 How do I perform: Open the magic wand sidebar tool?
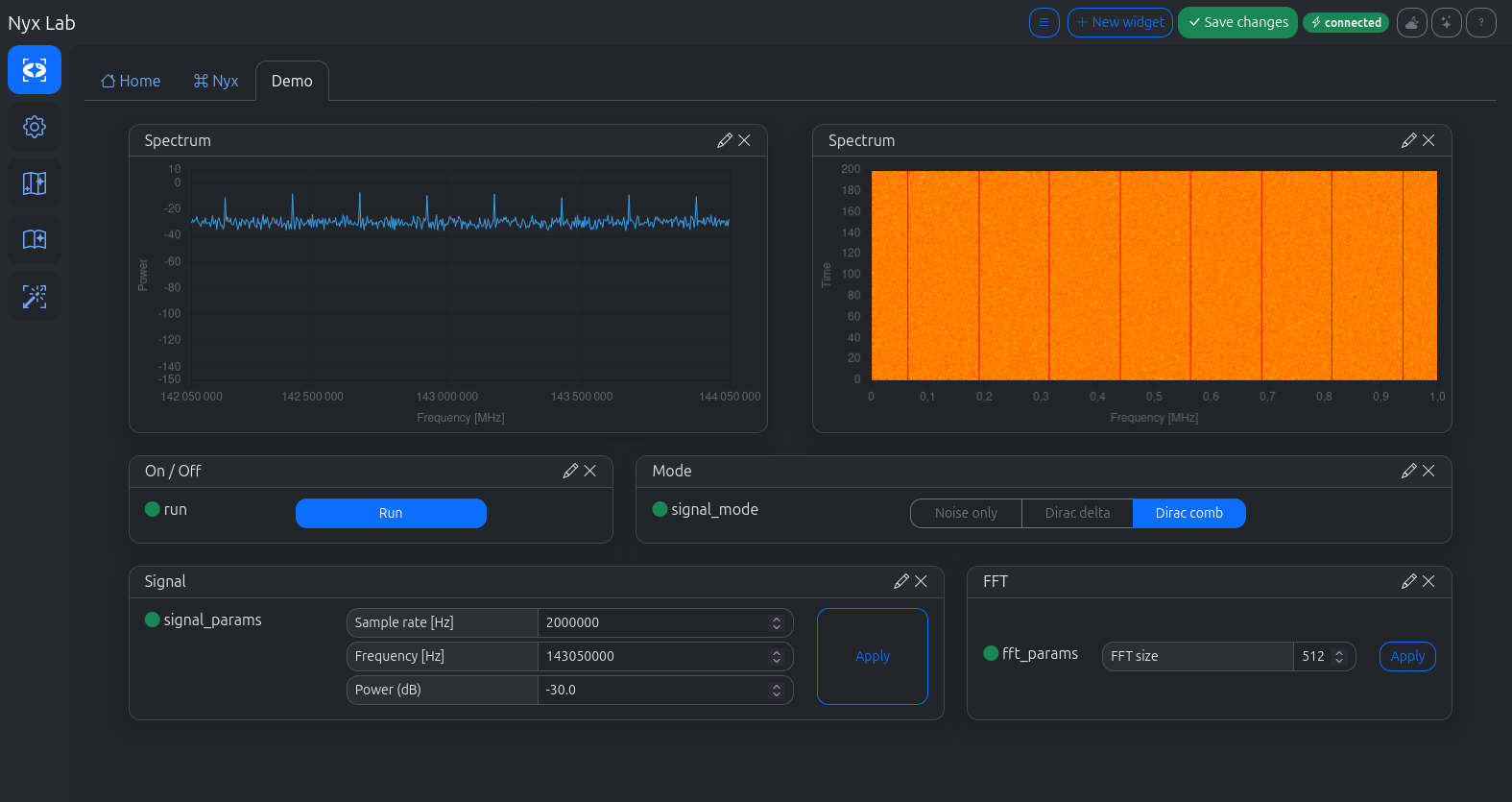tap(35, 297)
